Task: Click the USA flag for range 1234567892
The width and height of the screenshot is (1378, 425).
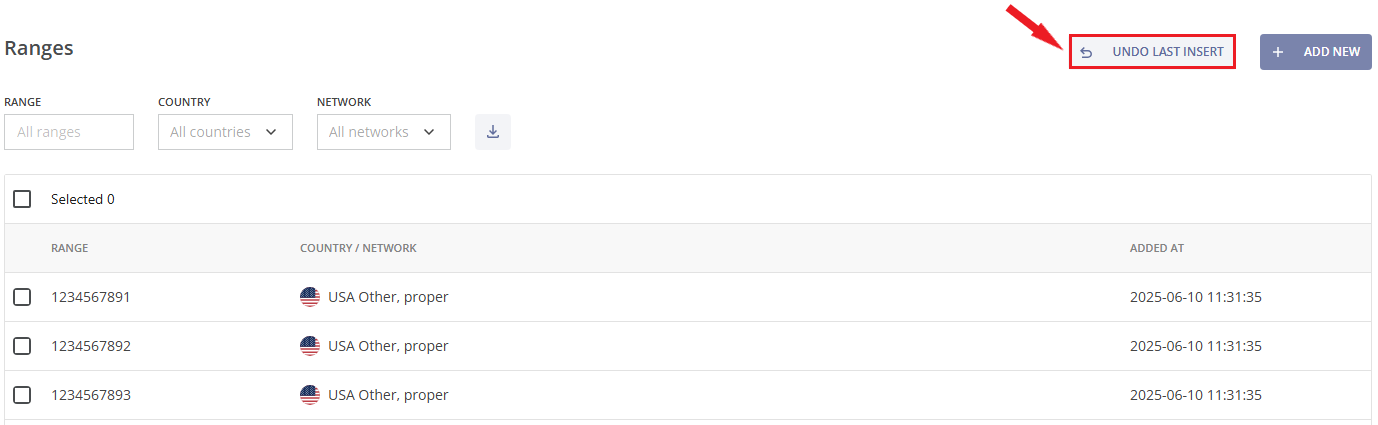Action: pos(310,346)
